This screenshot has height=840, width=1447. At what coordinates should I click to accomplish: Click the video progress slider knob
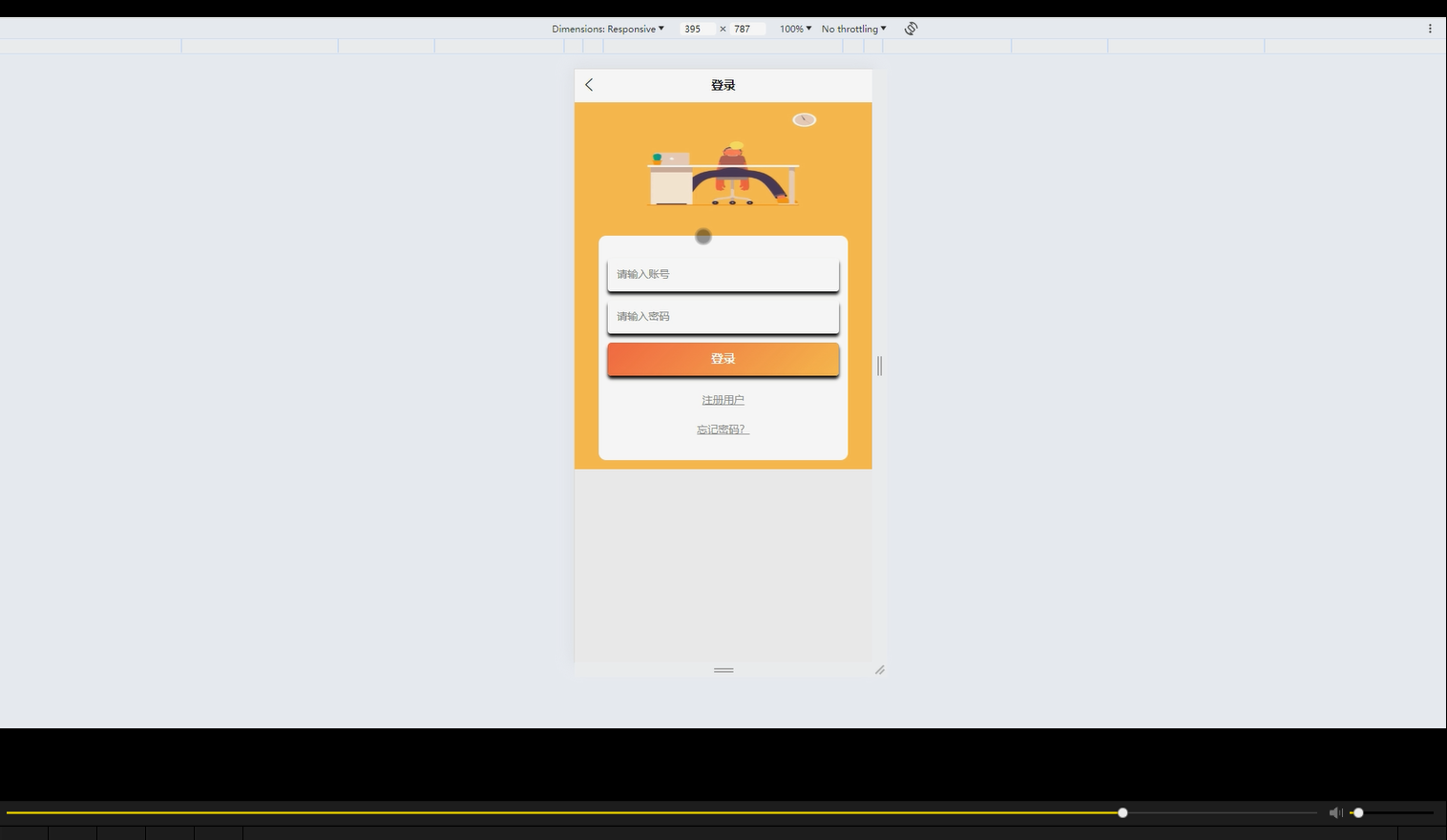(x=1122, y=812)
